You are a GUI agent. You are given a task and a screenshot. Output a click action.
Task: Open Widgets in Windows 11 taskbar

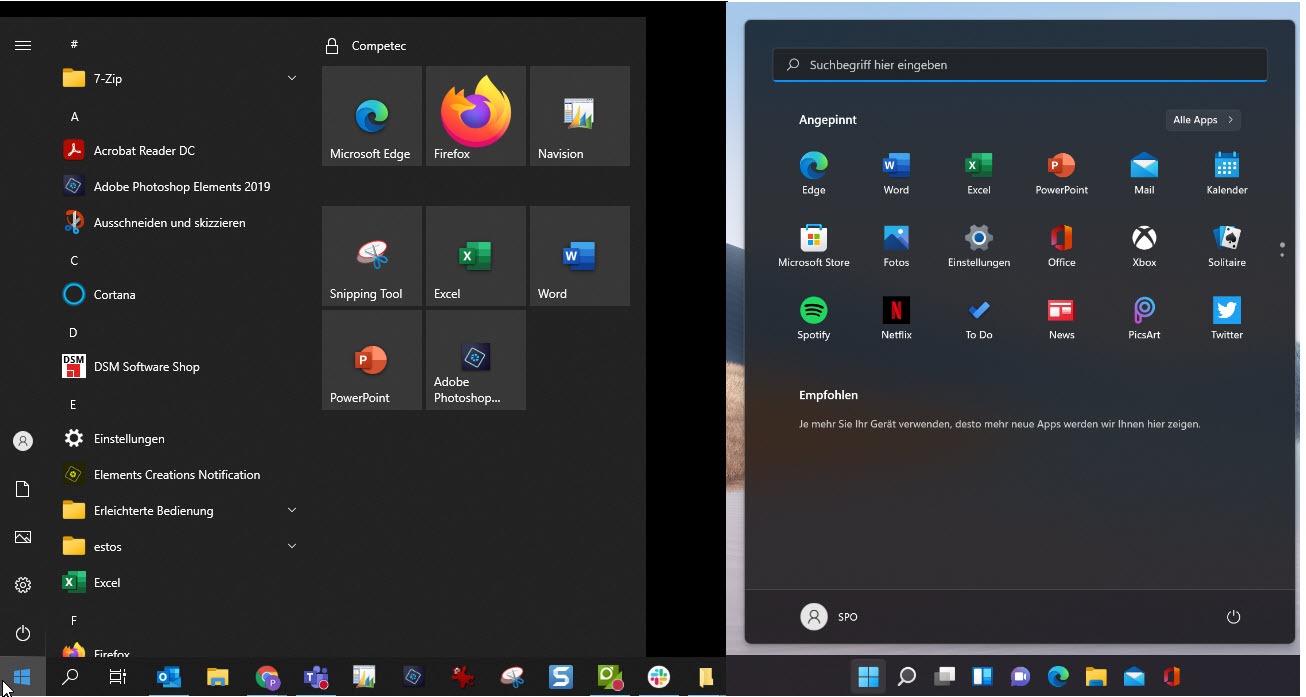(x=982, y=677)
